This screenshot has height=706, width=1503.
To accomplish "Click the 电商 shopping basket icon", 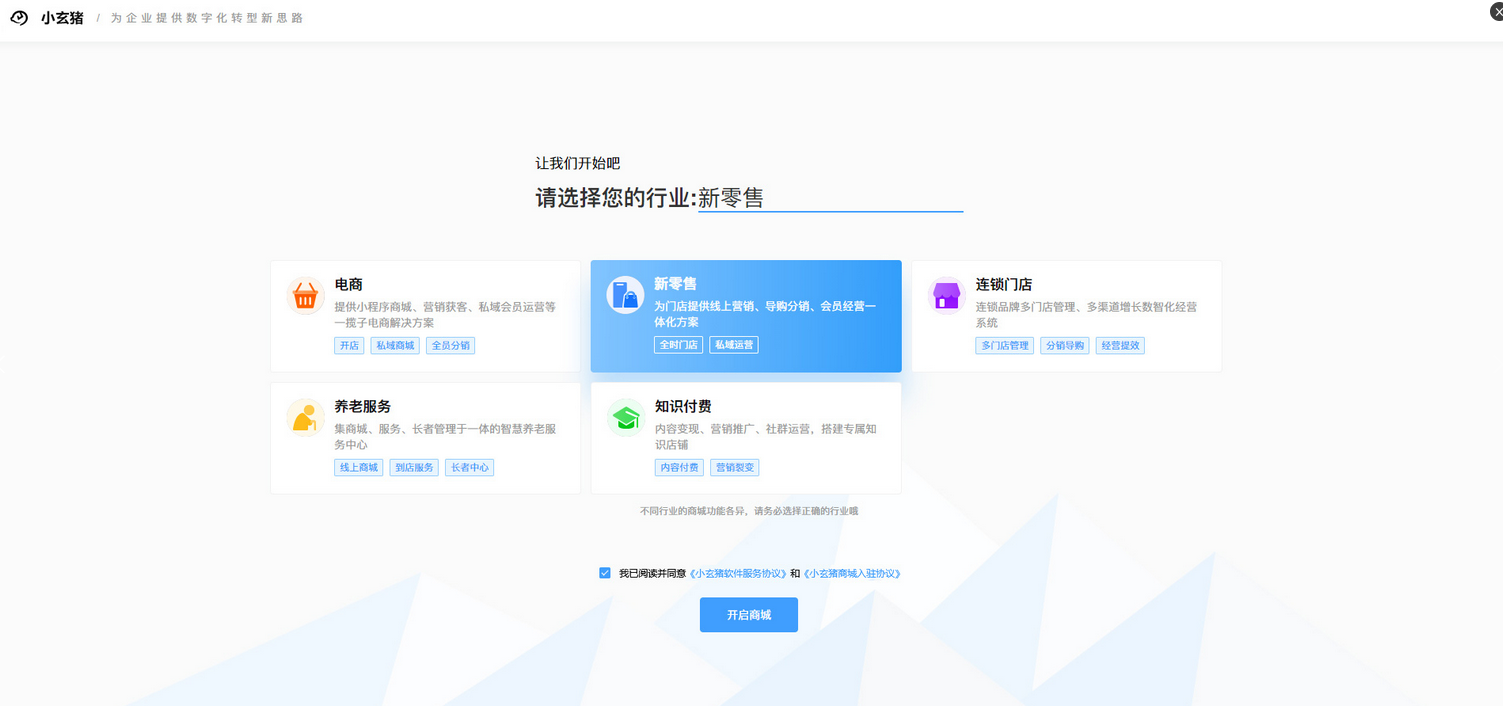I will pos(305,295).
